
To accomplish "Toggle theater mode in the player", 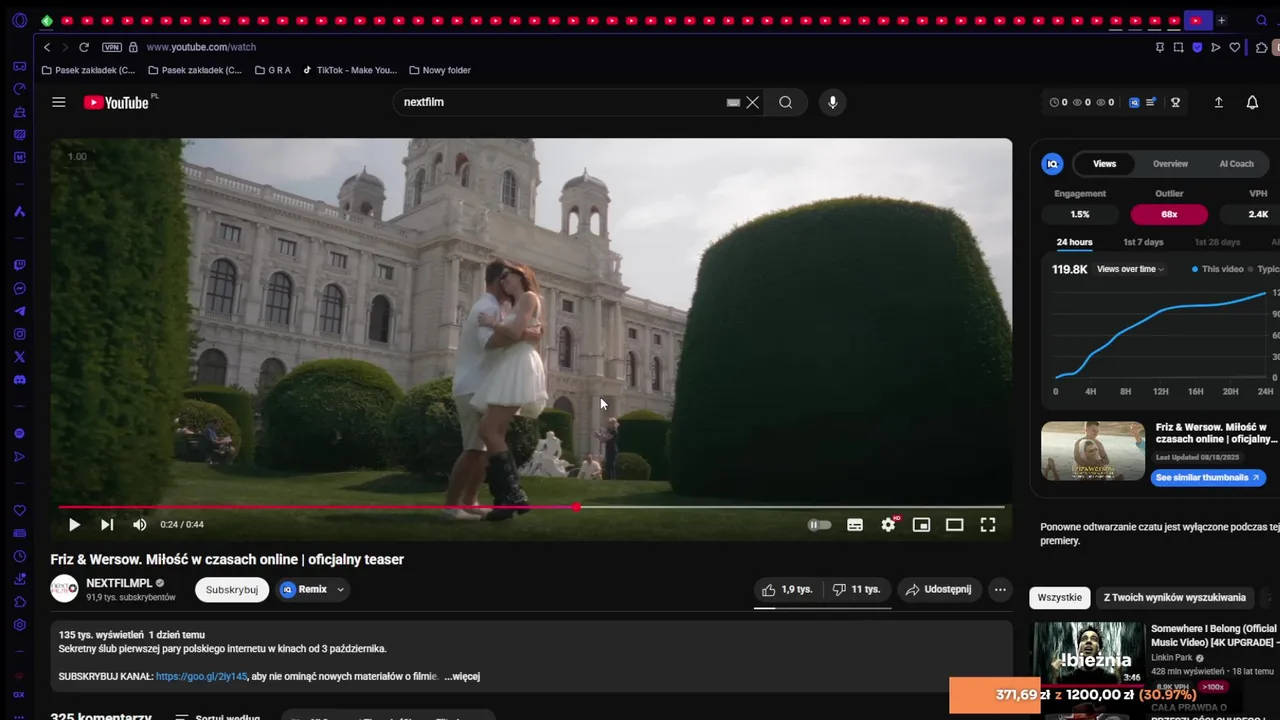I will tap(955, 524).
